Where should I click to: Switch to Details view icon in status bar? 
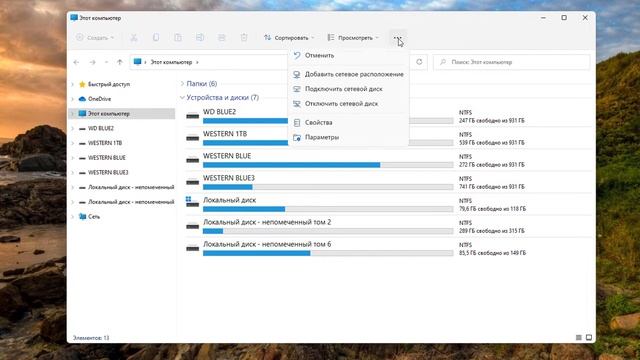click(578, 338)
